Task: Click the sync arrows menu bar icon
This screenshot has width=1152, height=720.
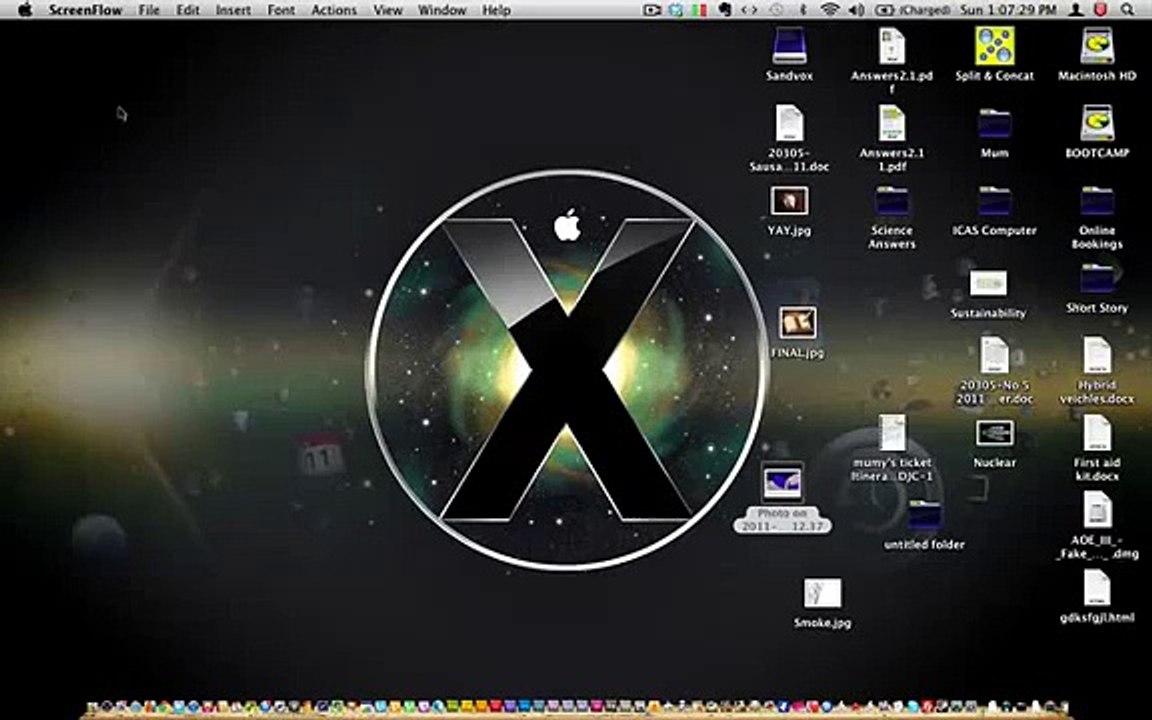Action: [x=749, y=10]
